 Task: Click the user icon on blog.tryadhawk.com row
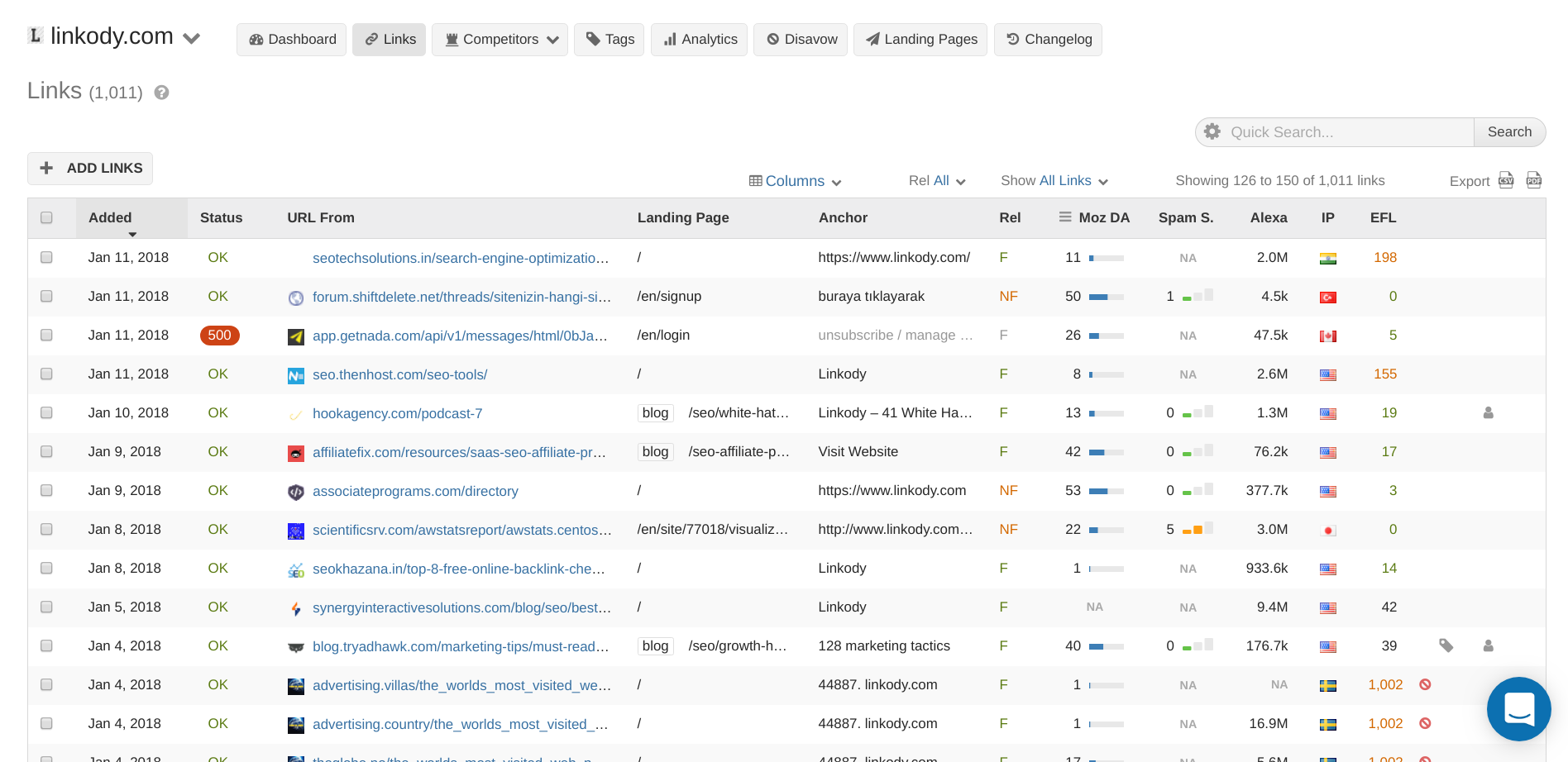tap(1489, 645)
